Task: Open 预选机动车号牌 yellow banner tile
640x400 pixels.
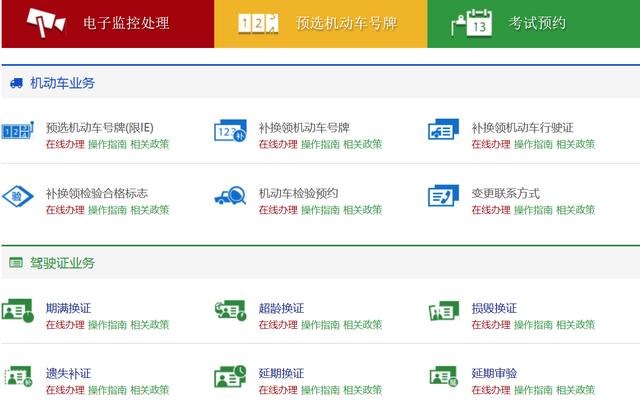Action: [x=321, y=24]
